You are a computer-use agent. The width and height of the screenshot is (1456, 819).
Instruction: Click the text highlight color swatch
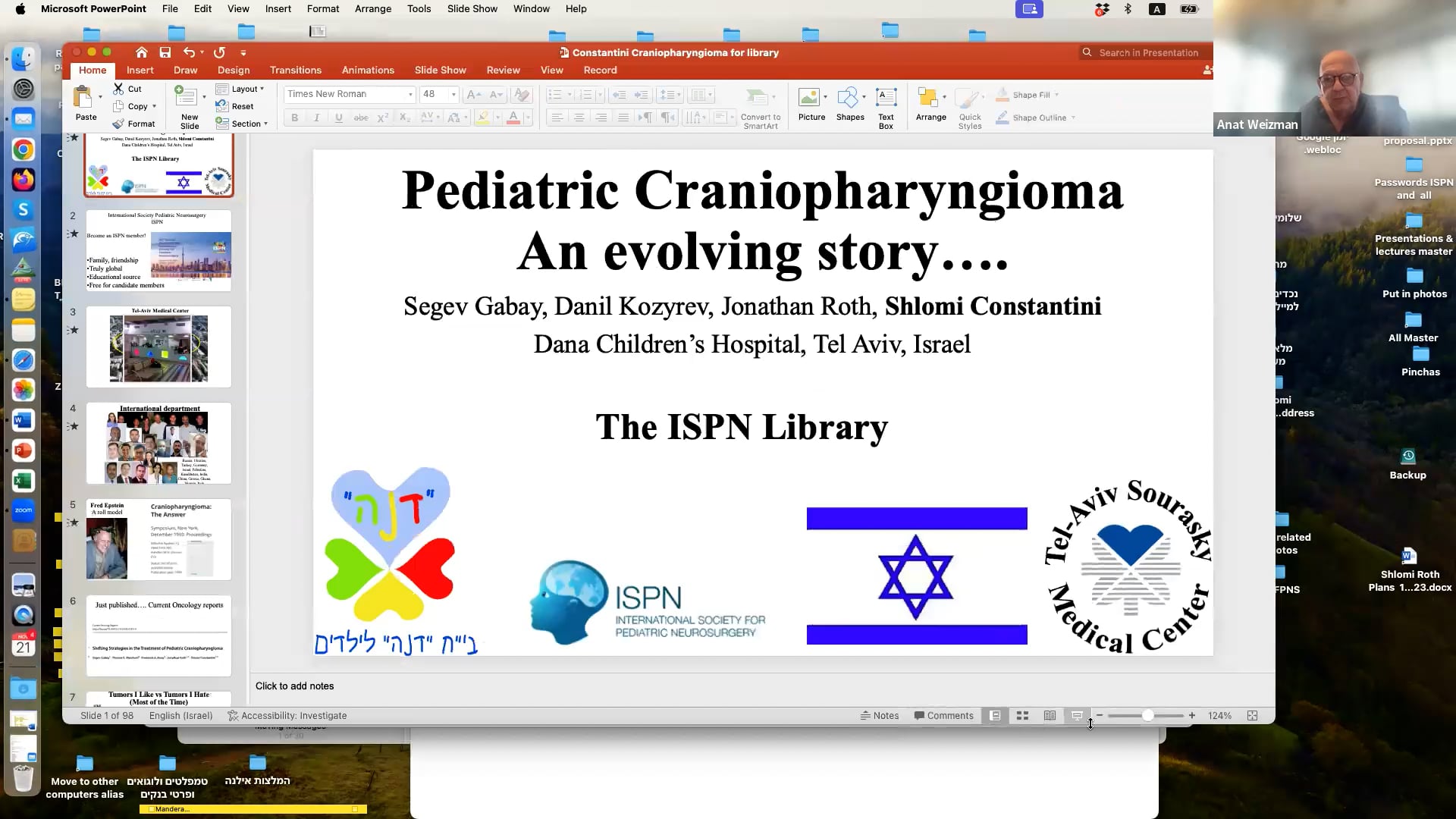tap(482, 118)
